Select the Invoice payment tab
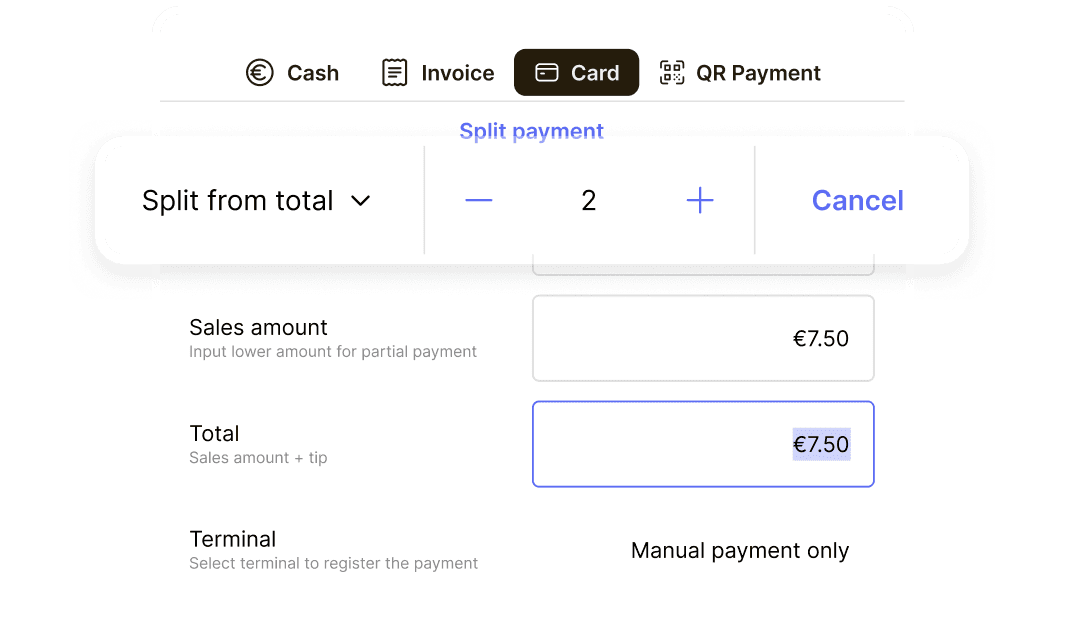The height and width of the screenshot is (644, 1066). [457, 73]
